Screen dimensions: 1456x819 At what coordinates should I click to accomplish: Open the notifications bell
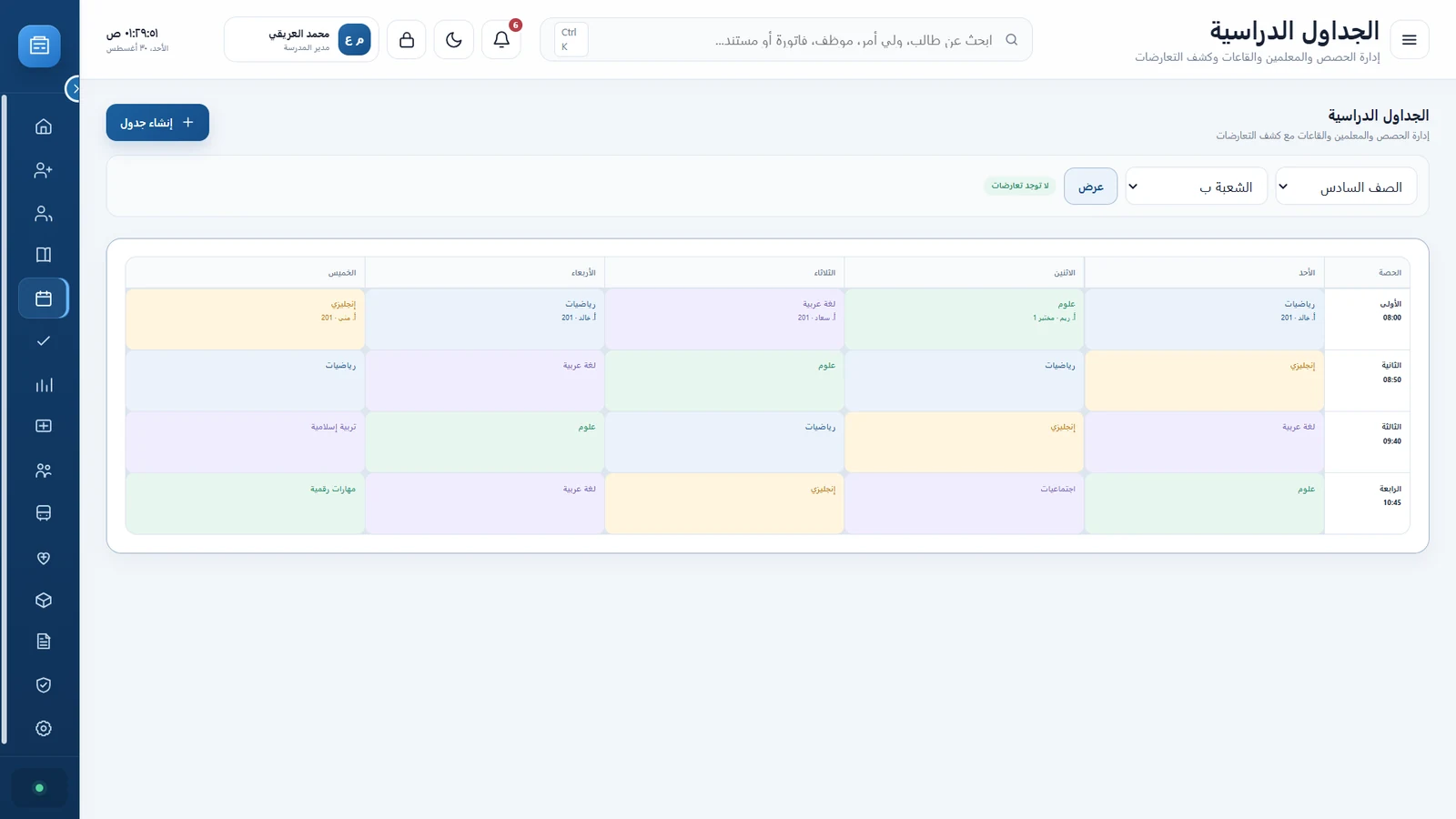pyautogui.click(x=501, y=40)
